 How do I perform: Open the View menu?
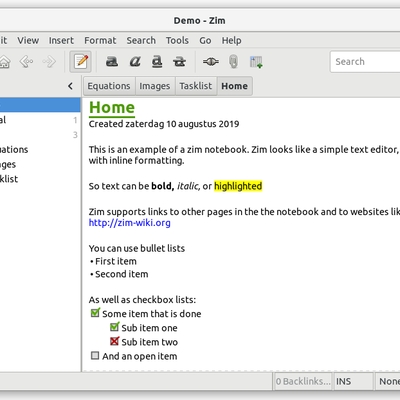click(28, 40)
